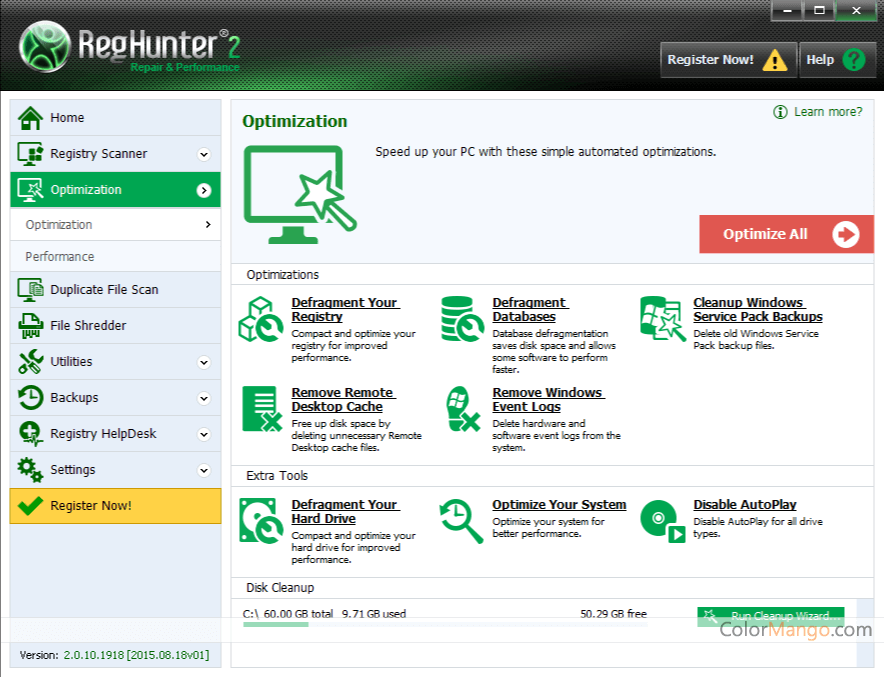This screenshot has width=884, height=677.
Task: Open the Help button
Action: tap(837, 60)
